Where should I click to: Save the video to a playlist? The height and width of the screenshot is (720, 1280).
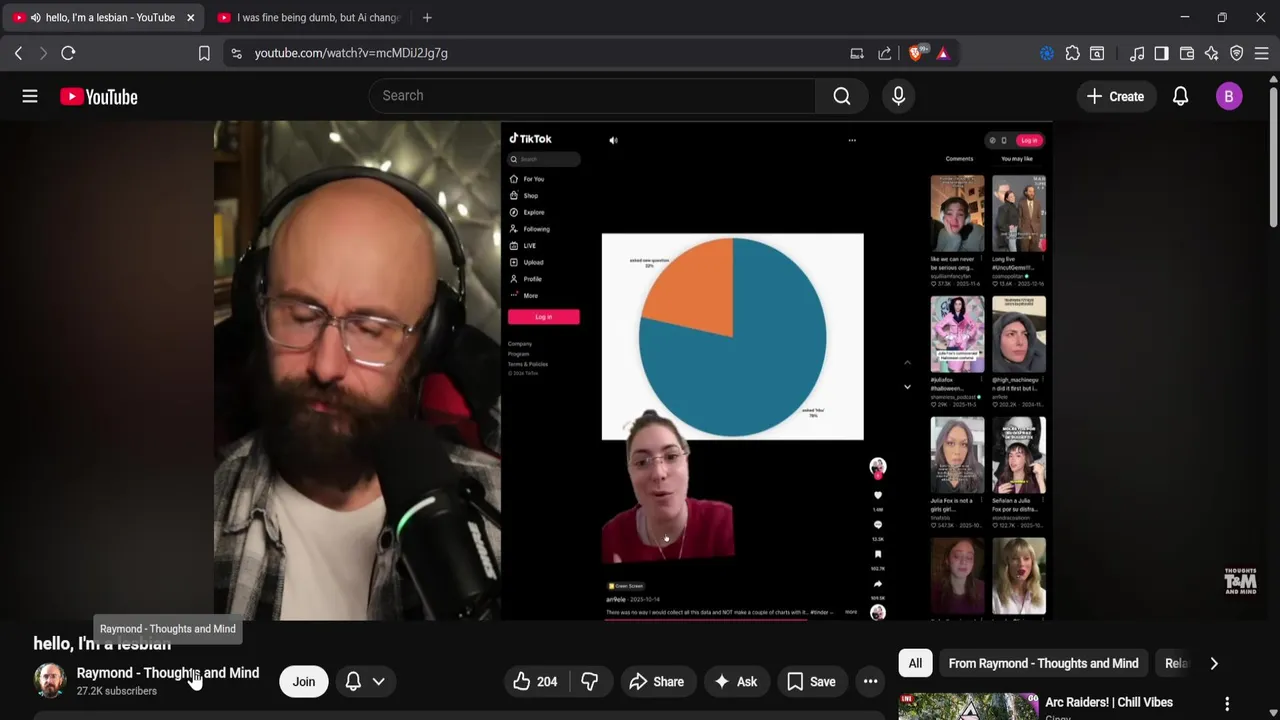811,682
